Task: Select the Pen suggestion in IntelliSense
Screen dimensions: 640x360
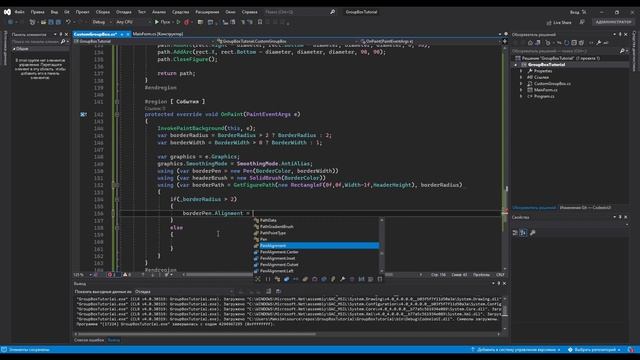Action: tap(263, 240)
